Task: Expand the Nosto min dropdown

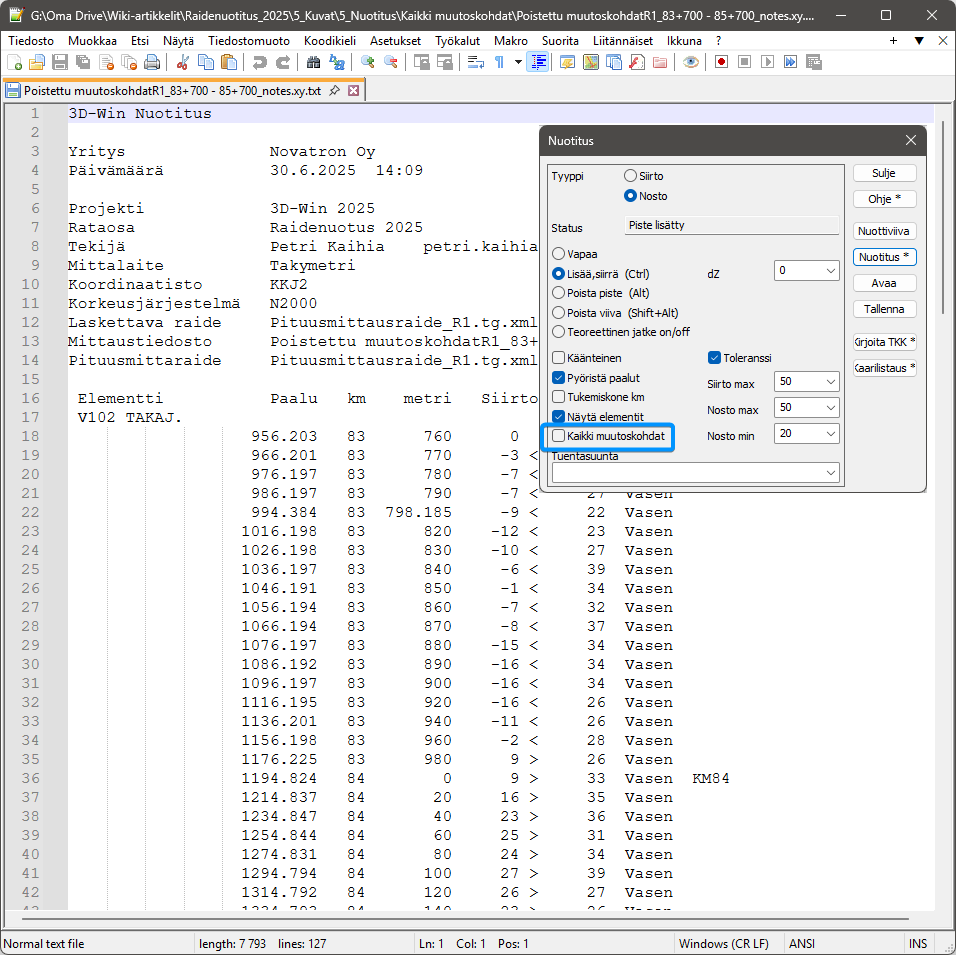Action: [x=831, y=434]
